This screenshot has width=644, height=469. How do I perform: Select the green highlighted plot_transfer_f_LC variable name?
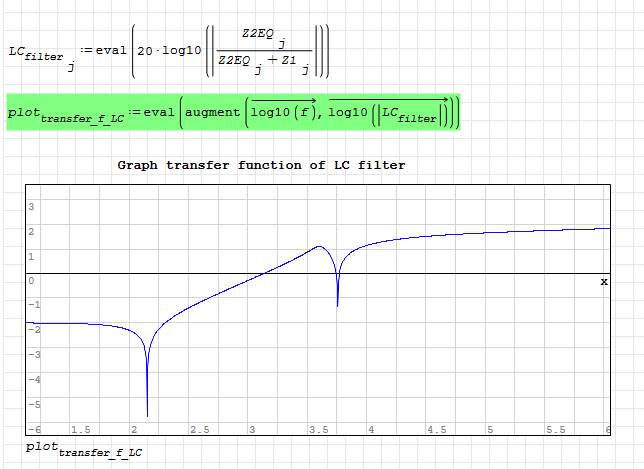[65, 114]
